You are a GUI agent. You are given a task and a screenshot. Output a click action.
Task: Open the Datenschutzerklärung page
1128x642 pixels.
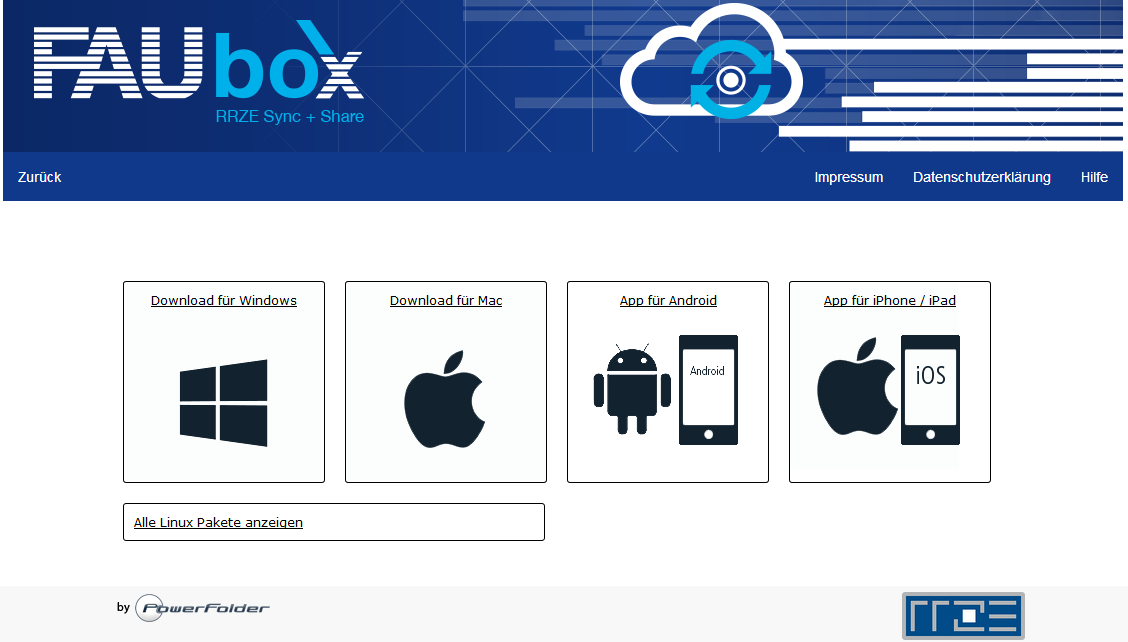pos(981,177)
